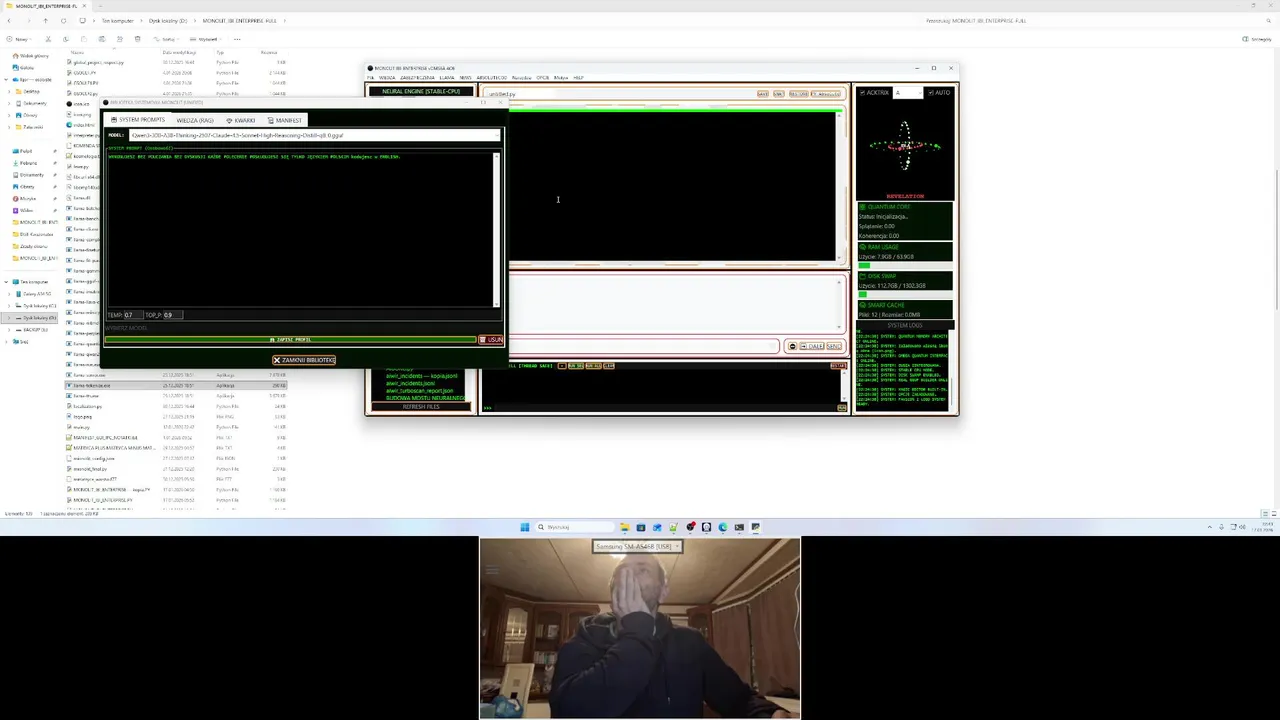Click the RAM usage progress bar
The height and width of the screenshot is (720, 1280).
tap(905, 265)
